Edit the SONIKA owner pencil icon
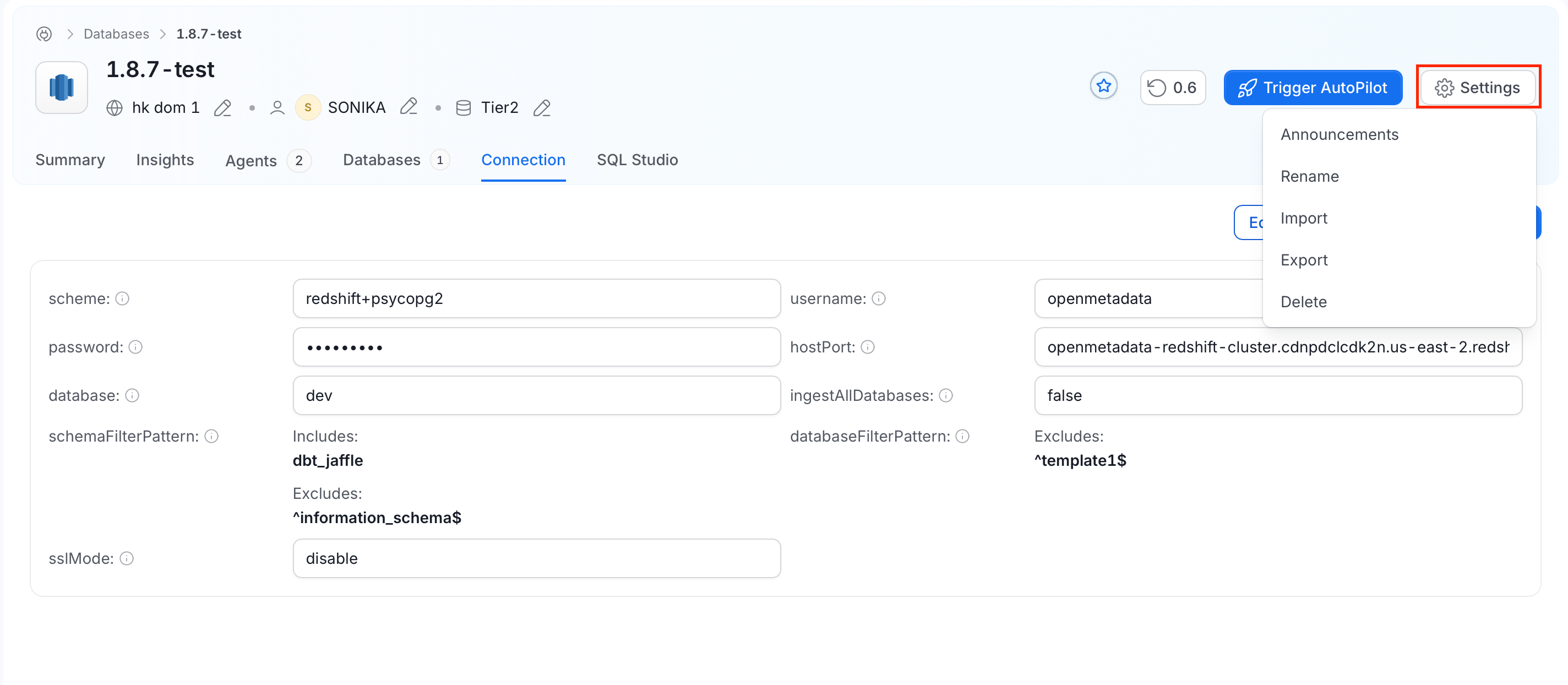 coord(409,107)
